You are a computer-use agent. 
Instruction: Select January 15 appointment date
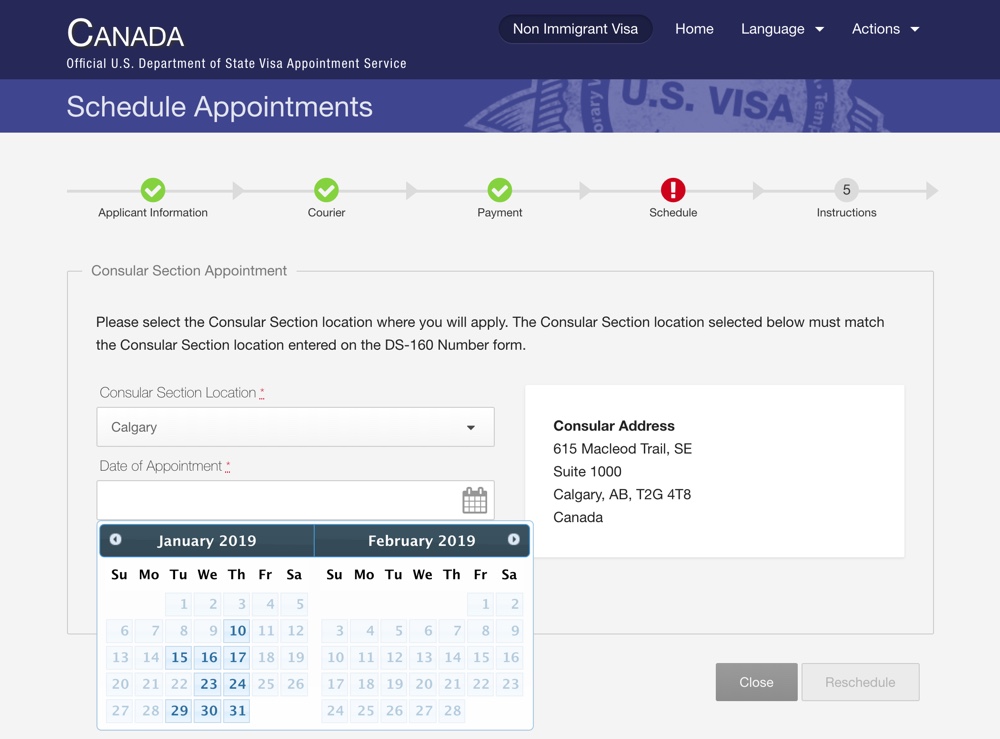tap(179, 657)
